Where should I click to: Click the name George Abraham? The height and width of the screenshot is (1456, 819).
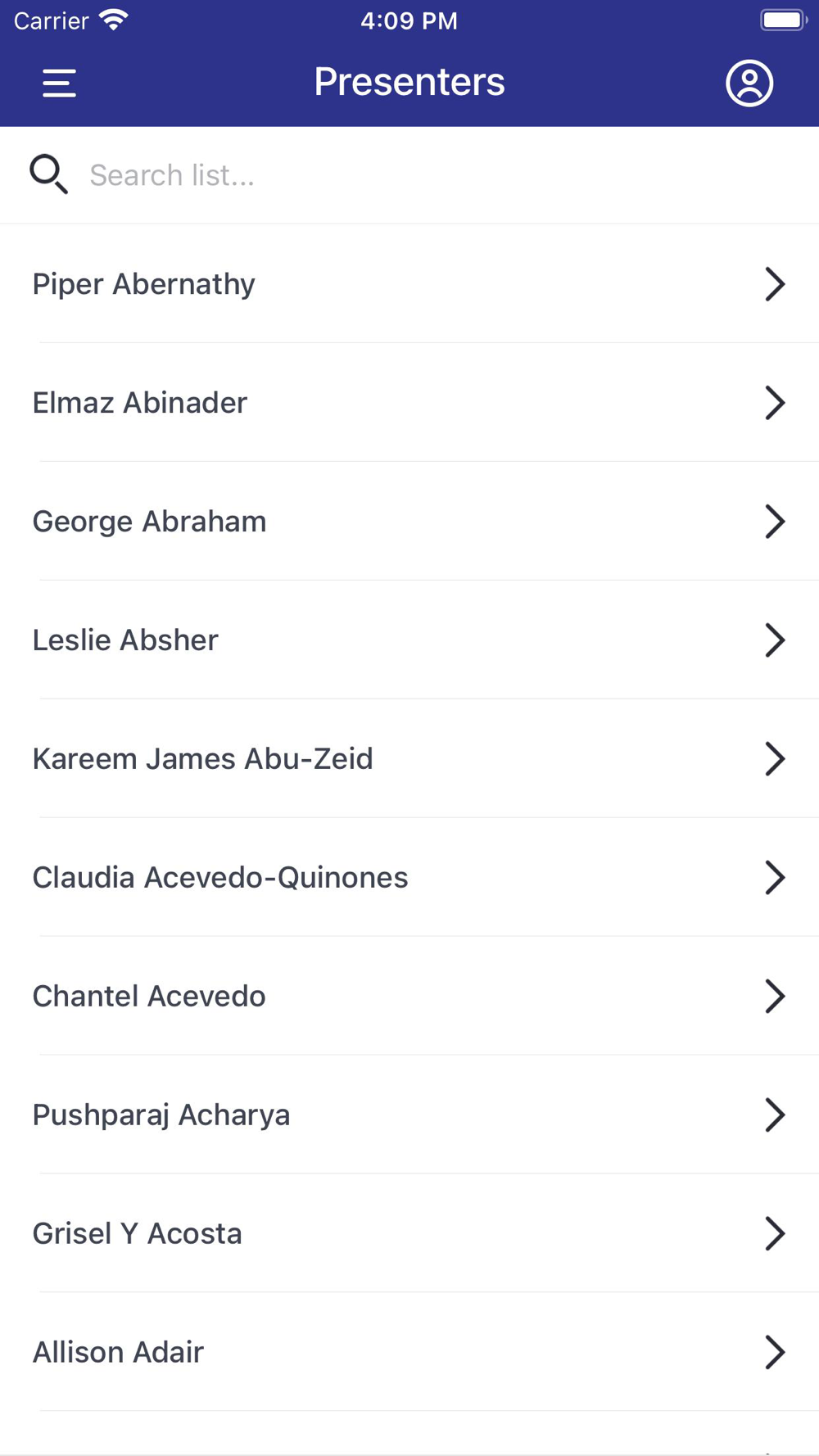pos(150,522)
